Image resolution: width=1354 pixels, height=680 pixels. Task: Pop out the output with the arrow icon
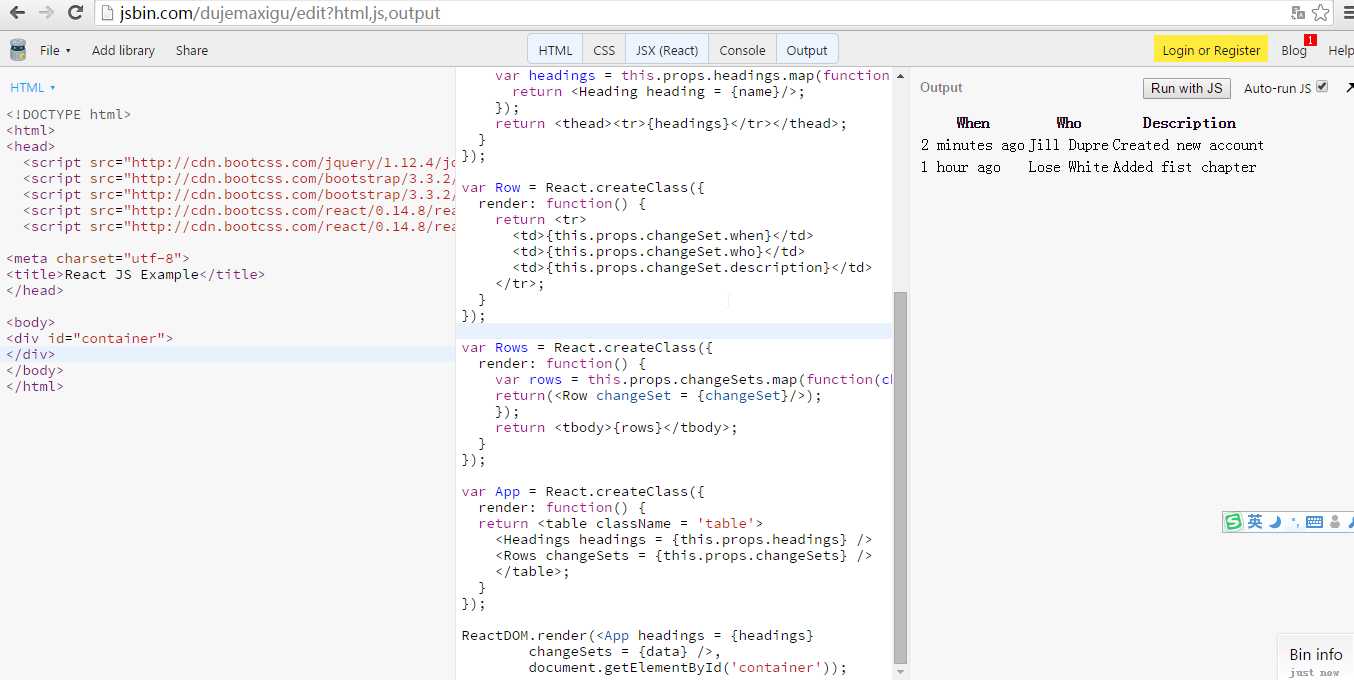point(1348,88)
